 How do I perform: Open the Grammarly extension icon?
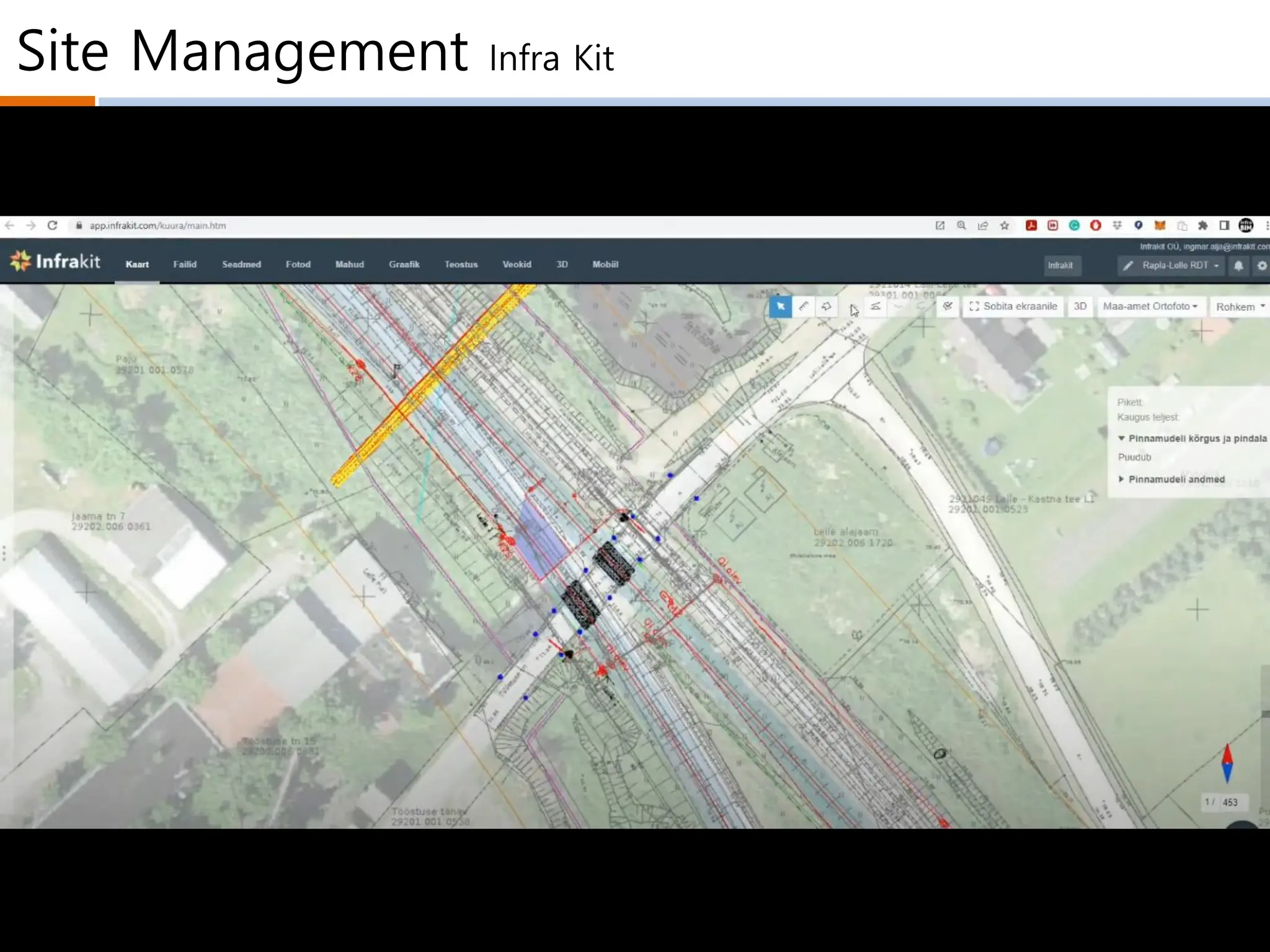point(1074,226)
